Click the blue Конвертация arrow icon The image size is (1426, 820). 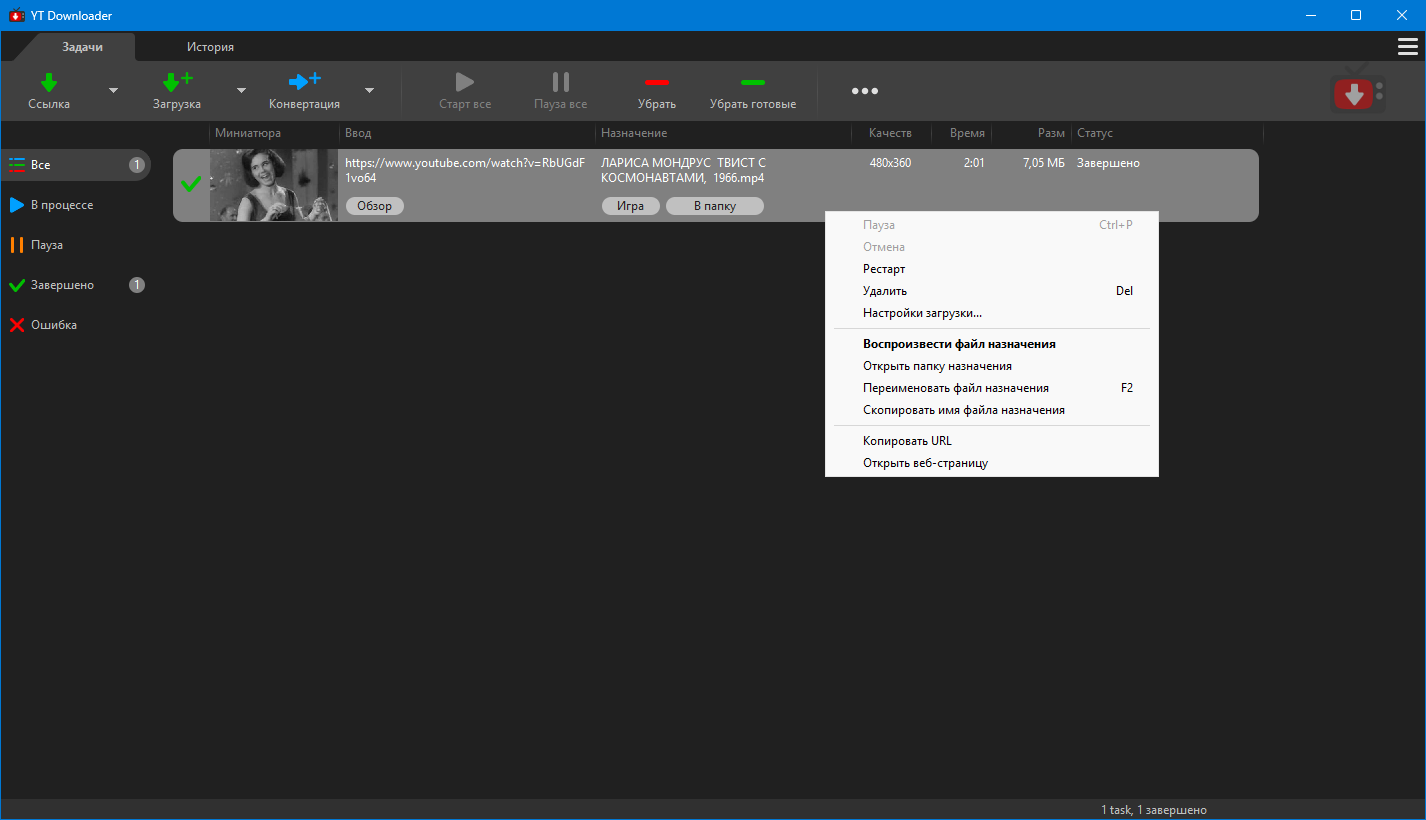[x=304, y=82]
